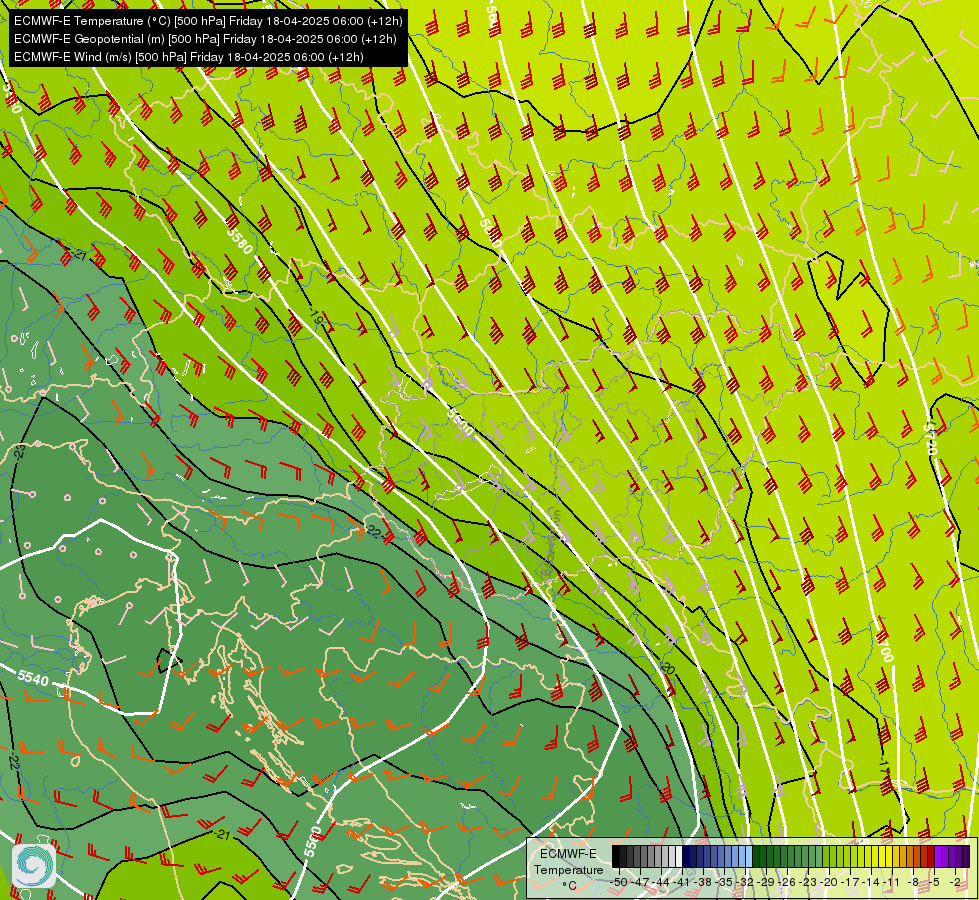Pick the light blue swatch above -32 in legend
Image resolution: width=979 pixels, height=900 pixels.
(749, 856)
